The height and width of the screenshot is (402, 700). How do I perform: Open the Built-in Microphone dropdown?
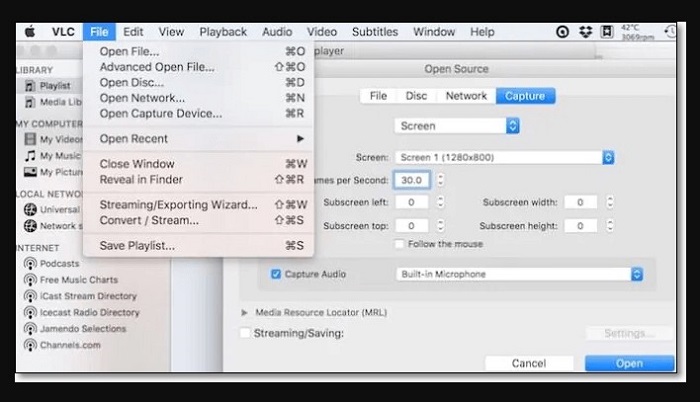520,274
